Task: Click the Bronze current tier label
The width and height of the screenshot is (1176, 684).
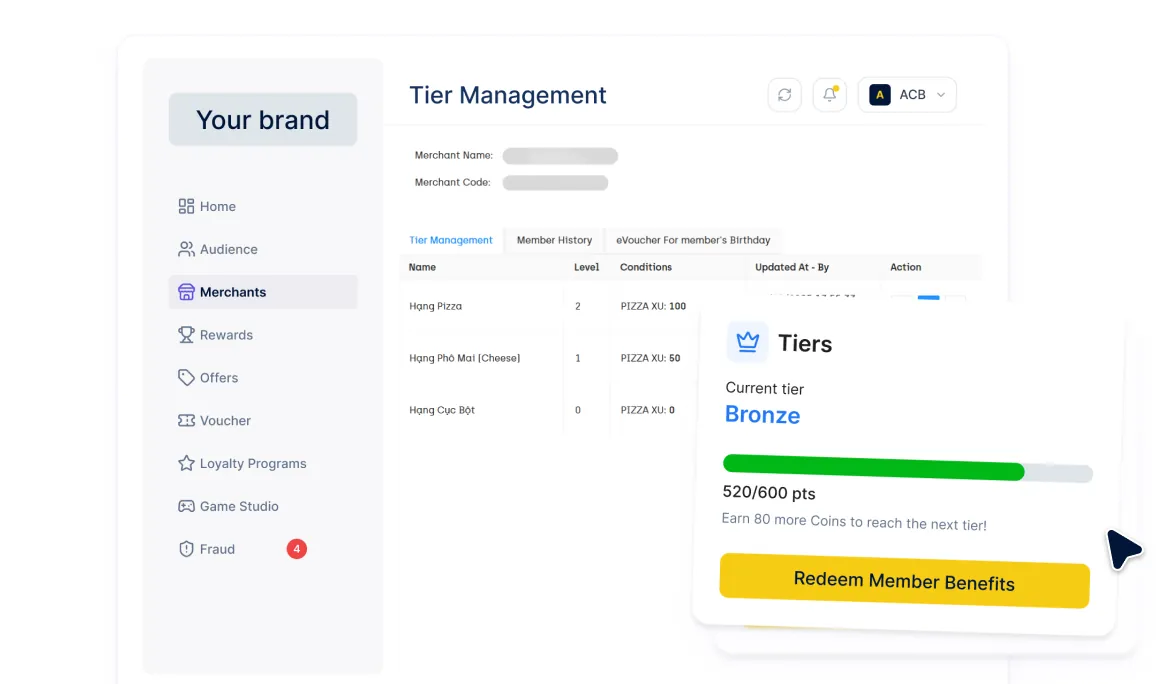Action: (762, 415)
